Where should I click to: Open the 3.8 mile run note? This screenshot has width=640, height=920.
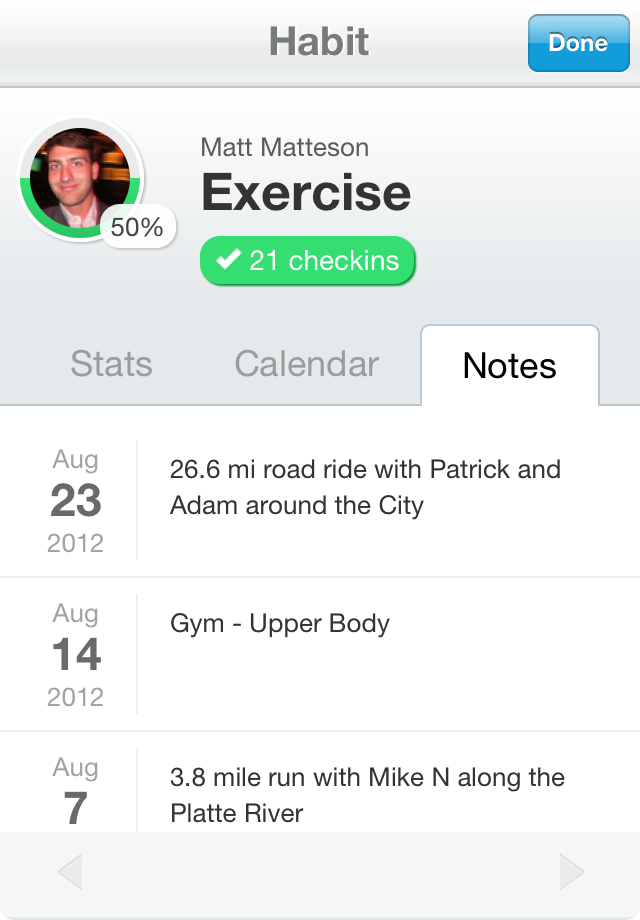coord(367,795)
